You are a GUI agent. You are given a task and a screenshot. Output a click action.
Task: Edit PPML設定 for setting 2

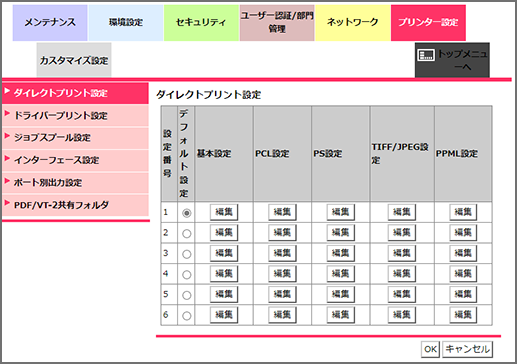[x=463, y=232]
